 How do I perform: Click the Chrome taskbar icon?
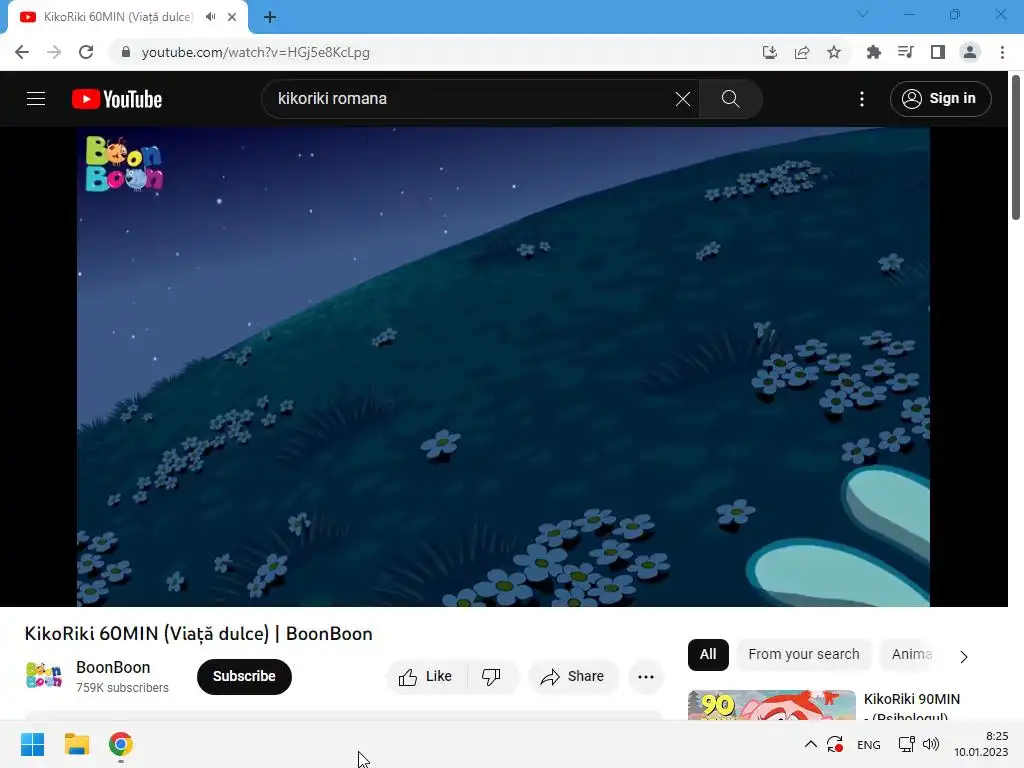[x=121, y=744]
